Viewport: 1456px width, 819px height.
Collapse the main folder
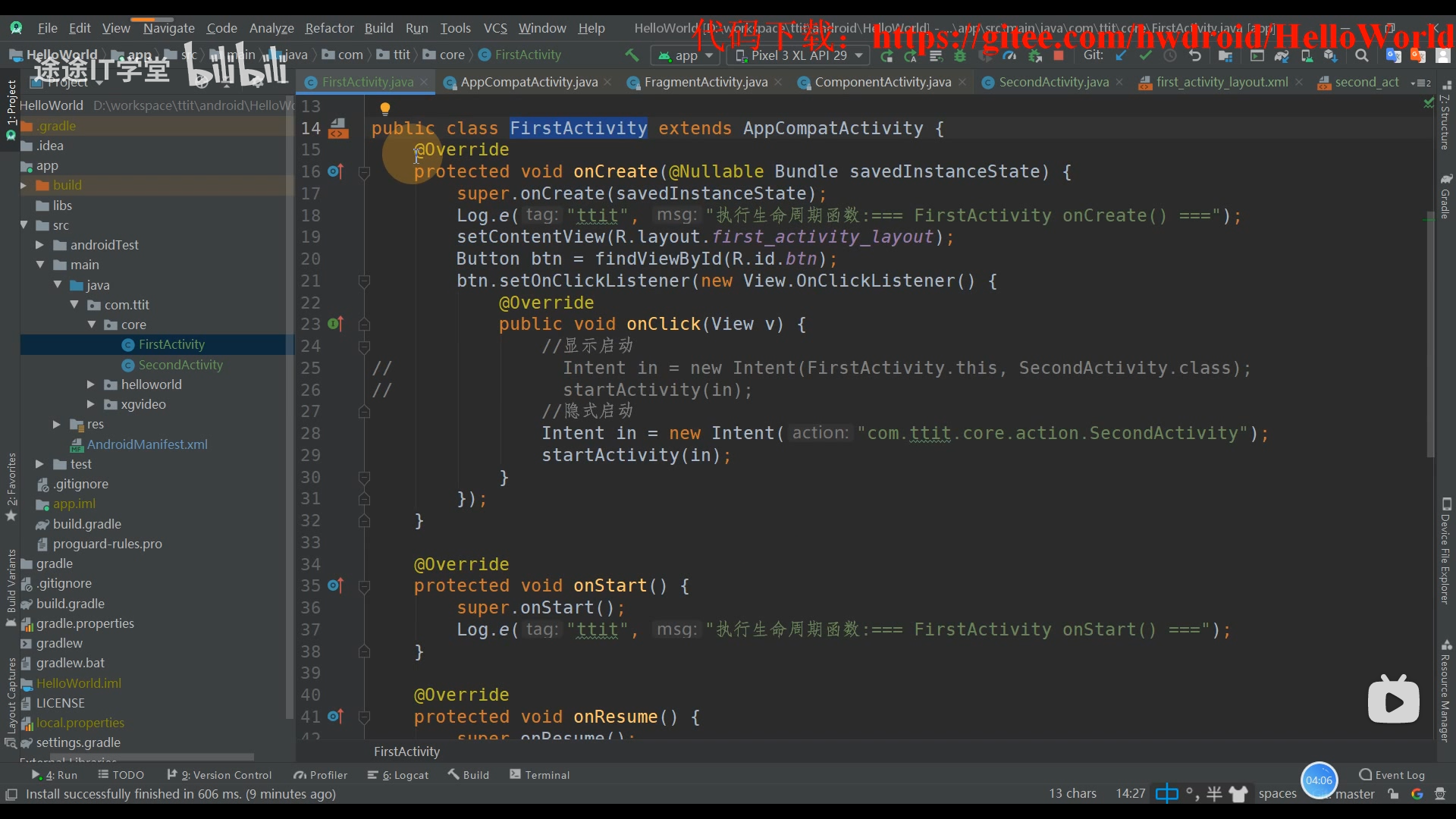(39, 265)
